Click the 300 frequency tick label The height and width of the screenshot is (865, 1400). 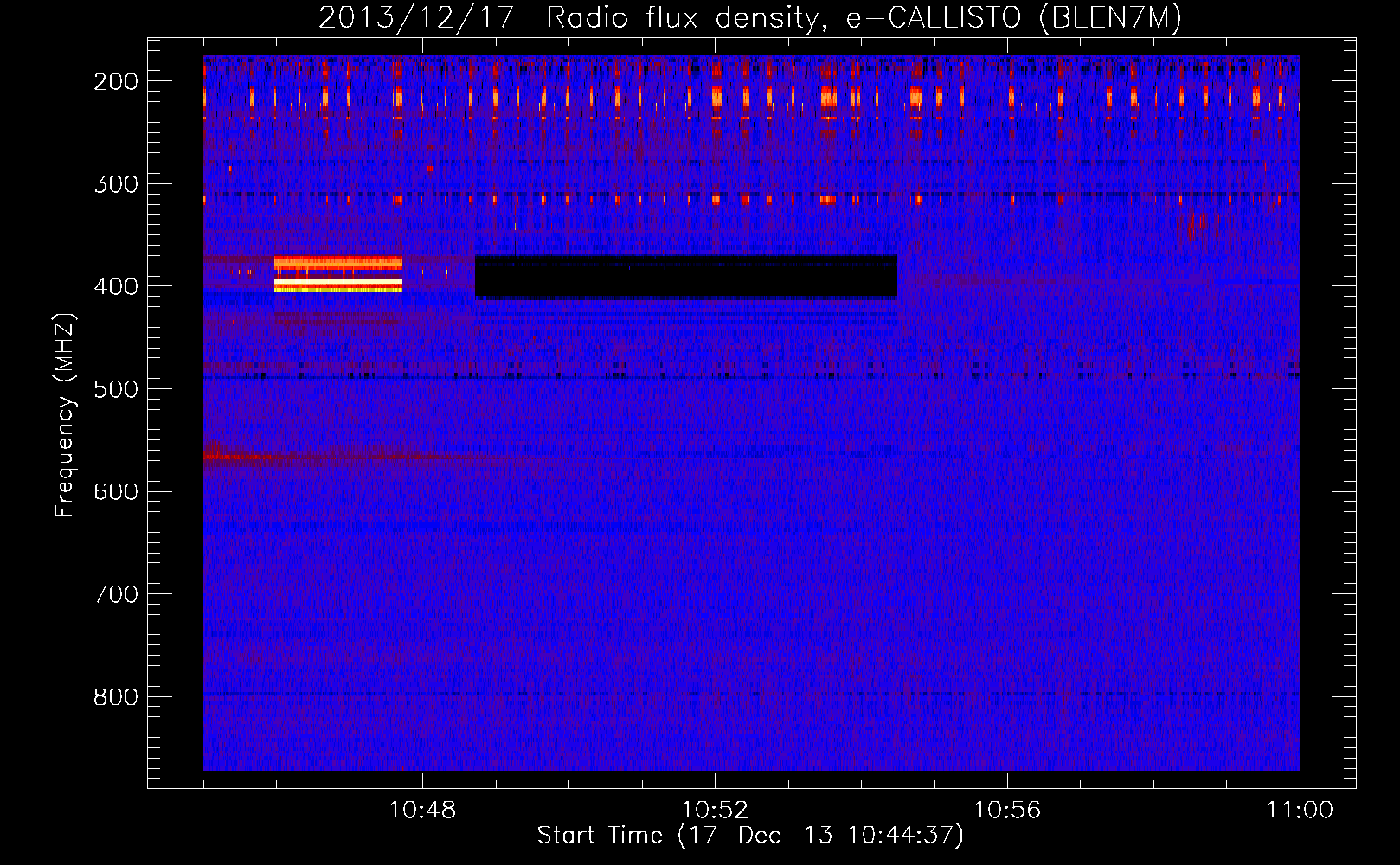coord(116,184)
